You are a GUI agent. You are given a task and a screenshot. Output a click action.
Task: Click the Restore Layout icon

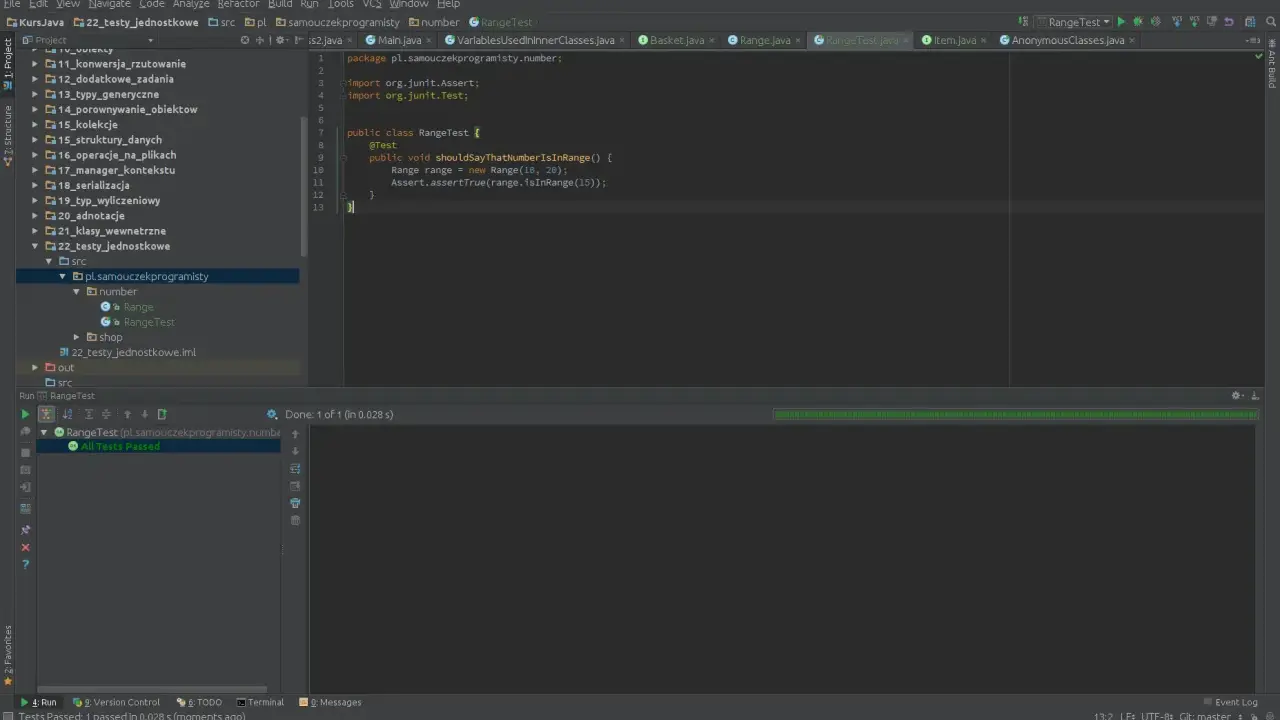pos(25,509)
